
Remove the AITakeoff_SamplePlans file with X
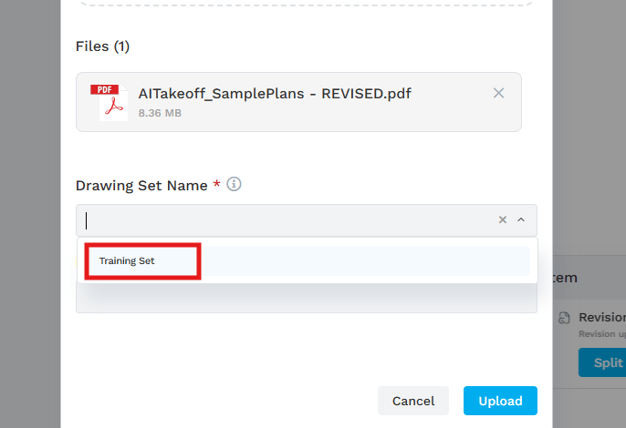coord(499,93)
